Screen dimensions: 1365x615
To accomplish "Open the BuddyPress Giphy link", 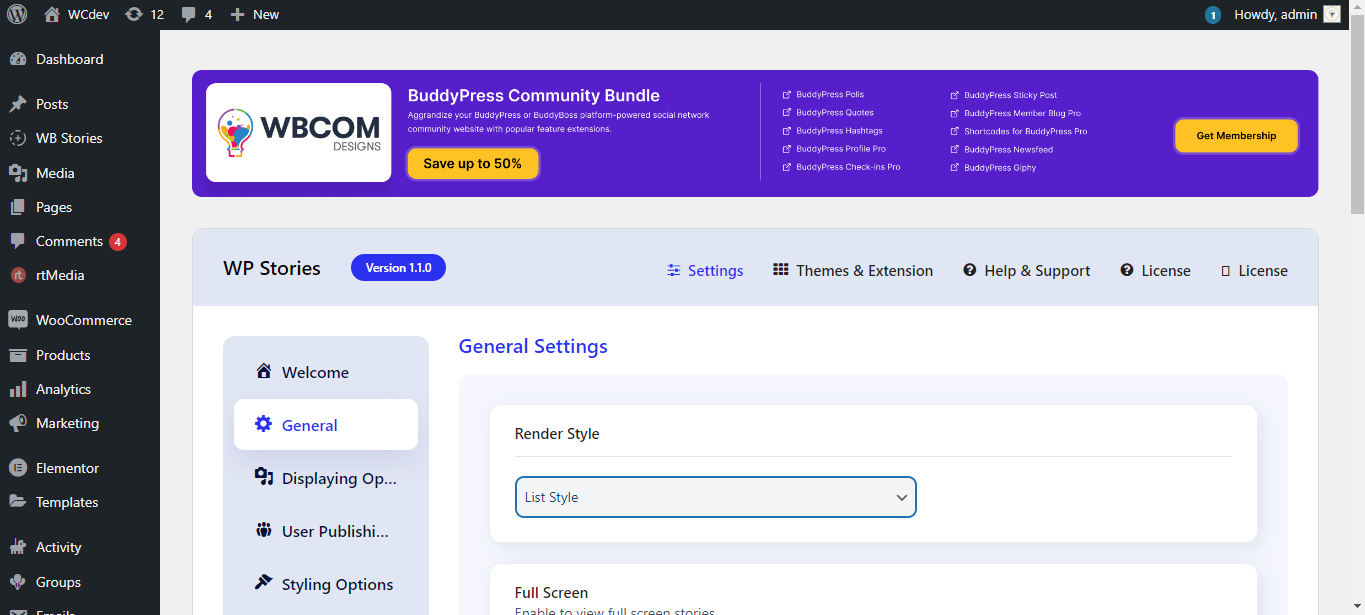I will [993, 167].
